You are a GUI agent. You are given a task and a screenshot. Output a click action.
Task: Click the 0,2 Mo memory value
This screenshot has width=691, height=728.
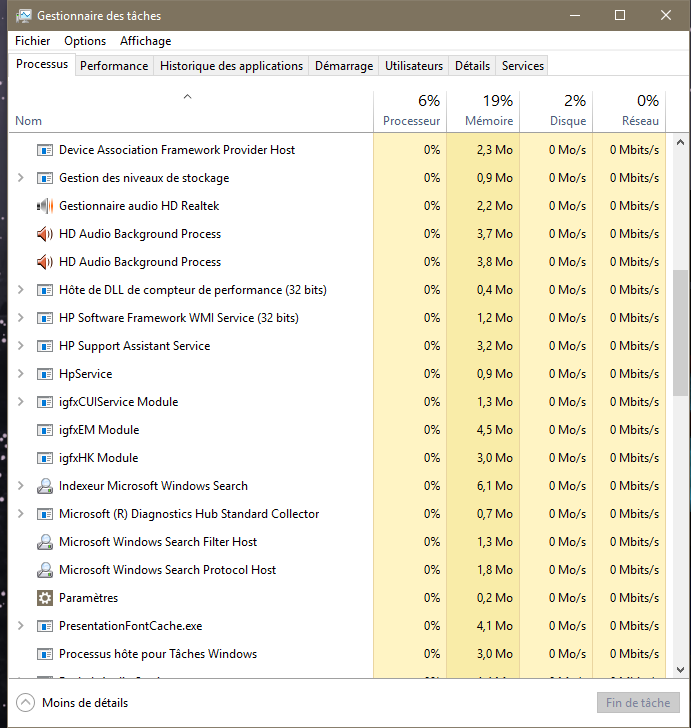coord(495,598)
